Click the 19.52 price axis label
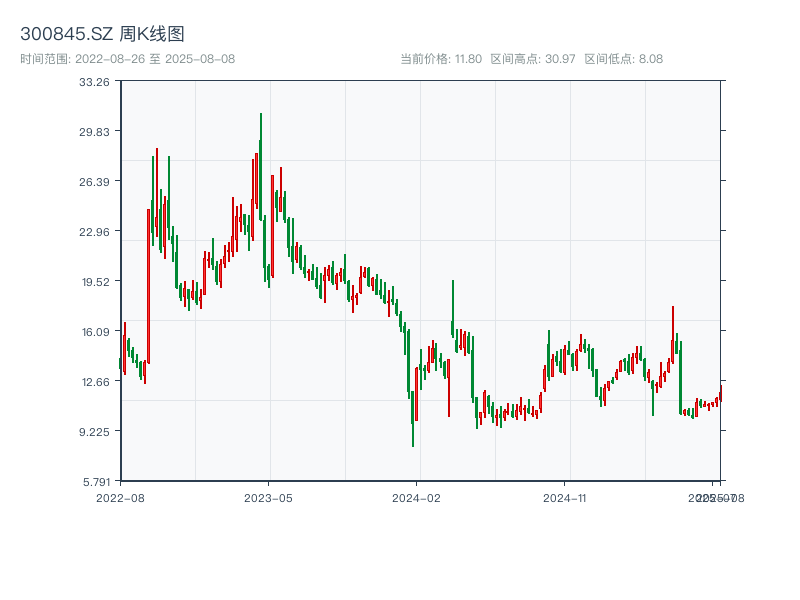Image resolution: width=800 pixels, height=600 pixels. [95, 282]
